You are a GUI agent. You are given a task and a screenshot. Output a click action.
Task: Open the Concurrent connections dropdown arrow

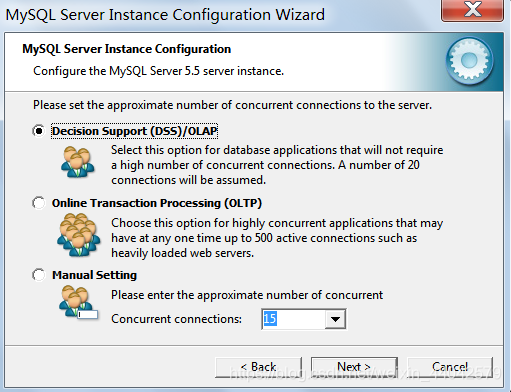point(335,319)
